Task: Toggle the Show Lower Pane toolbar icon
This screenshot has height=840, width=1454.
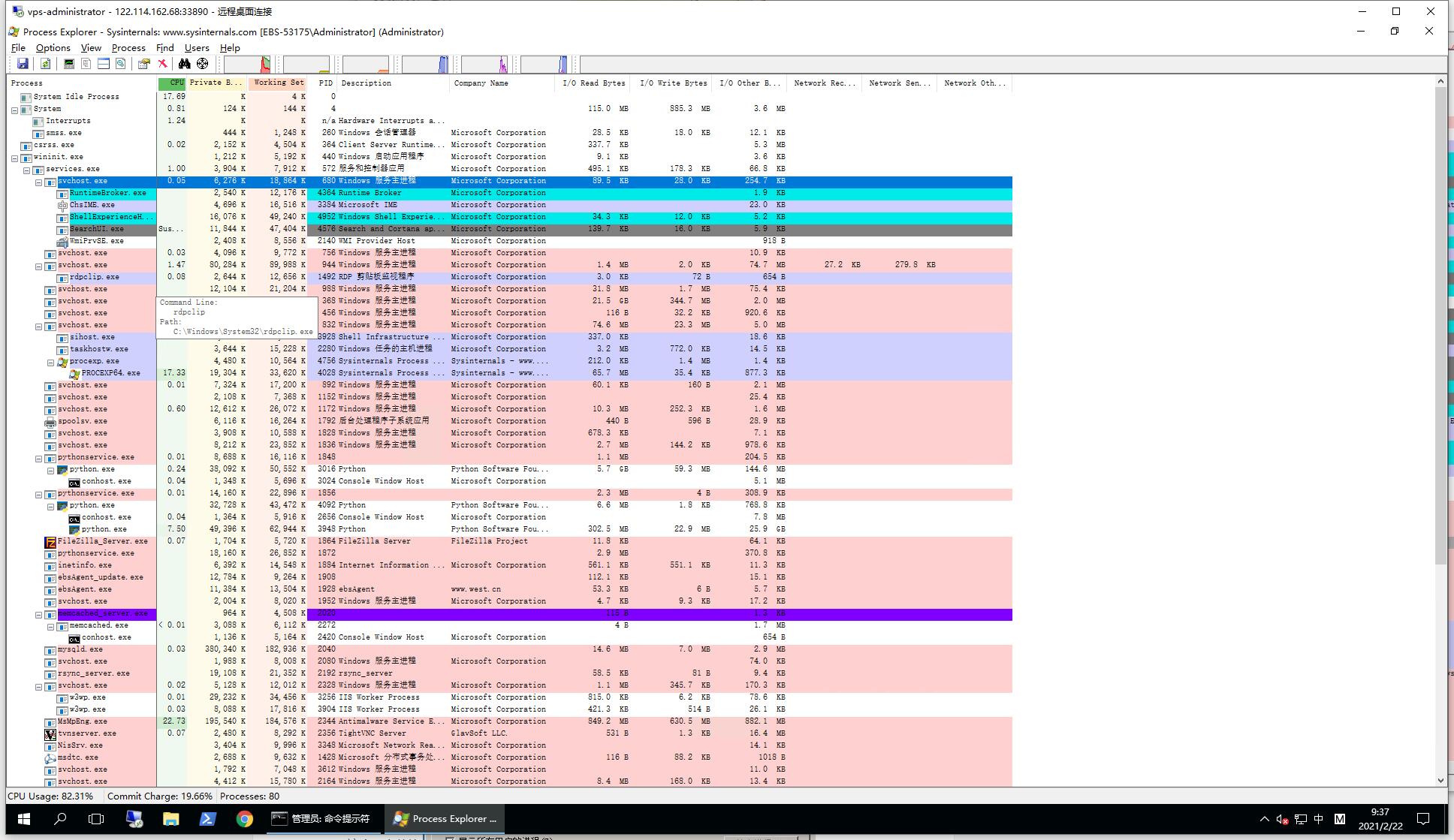Action: (x=104, y=64)
